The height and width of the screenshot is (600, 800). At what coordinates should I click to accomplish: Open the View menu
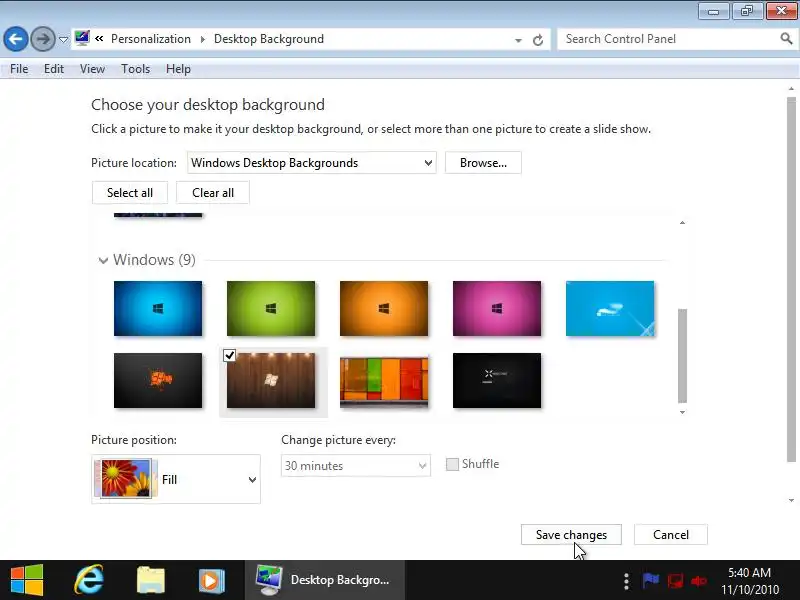click(x=92, y=69)
